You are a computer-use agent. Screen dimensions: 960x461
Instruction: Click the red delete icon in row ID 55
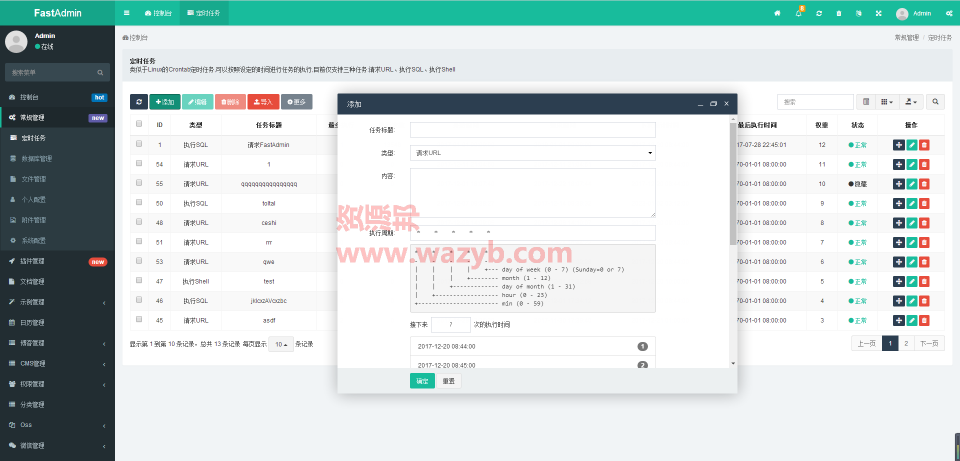(924, 184)
